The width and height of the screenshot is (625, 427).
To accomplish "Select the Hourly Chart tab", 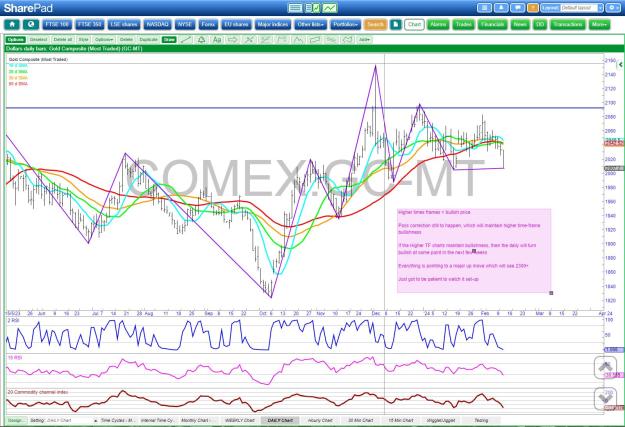I will (320, 420).
